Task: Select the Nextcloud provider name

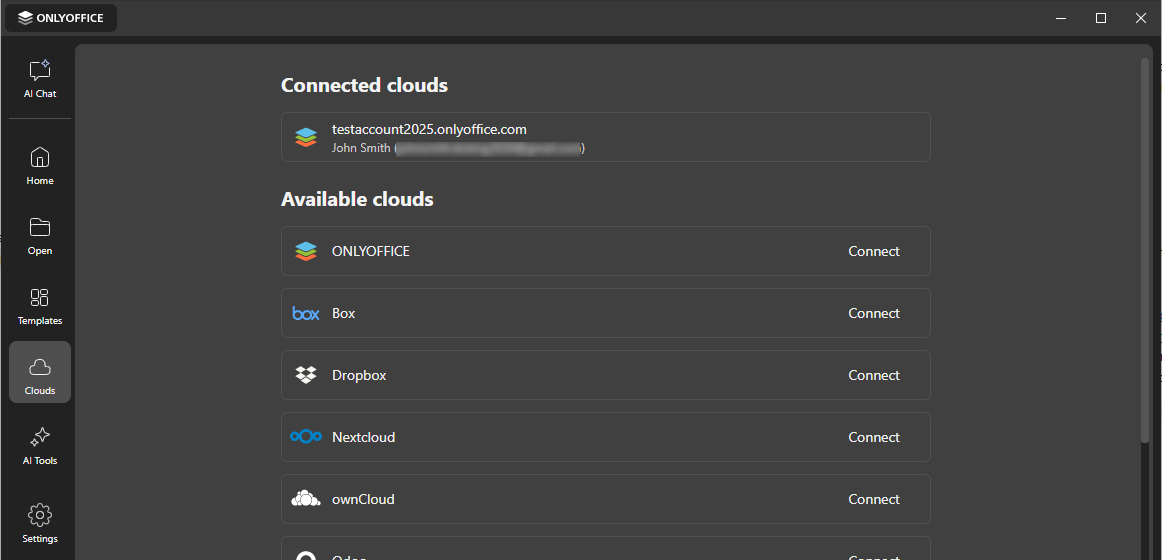Action: click(364, 437)
